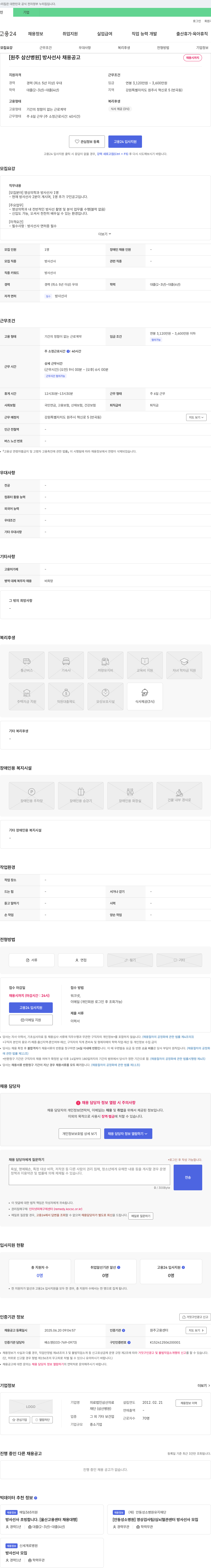Image resolution: width=211 pixels, height=1568 pixels.
Task: Click info icon next to 빅데이터 추천 정보
Action: [35, 1498]
